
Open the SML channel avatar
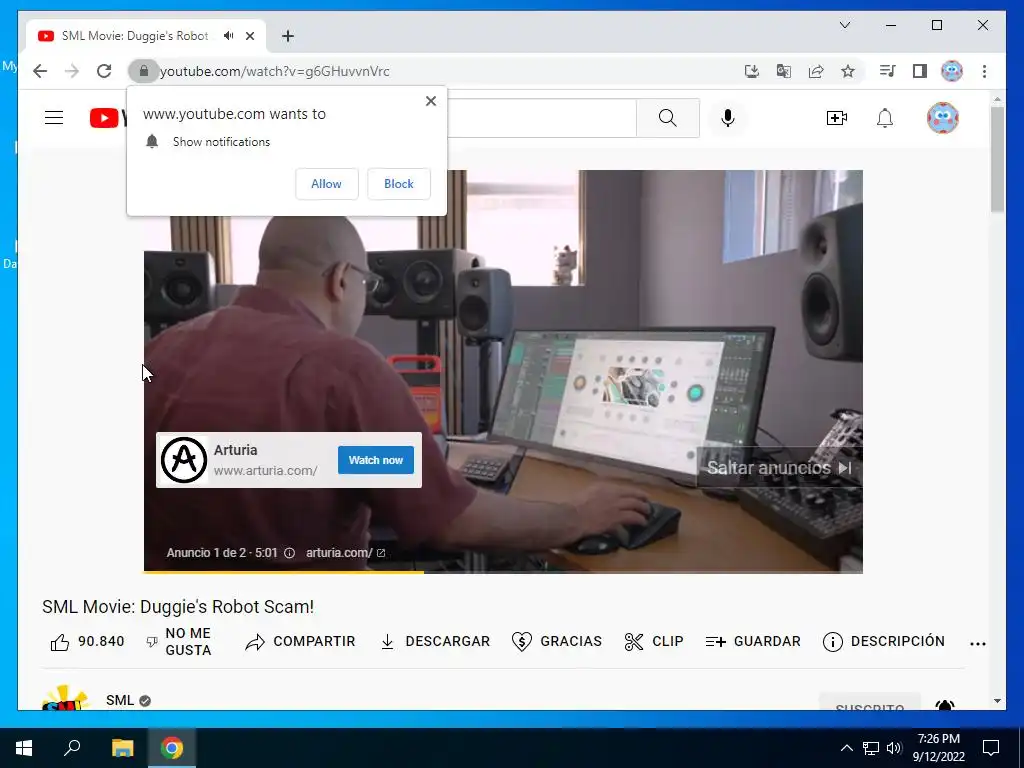point(65,697)
